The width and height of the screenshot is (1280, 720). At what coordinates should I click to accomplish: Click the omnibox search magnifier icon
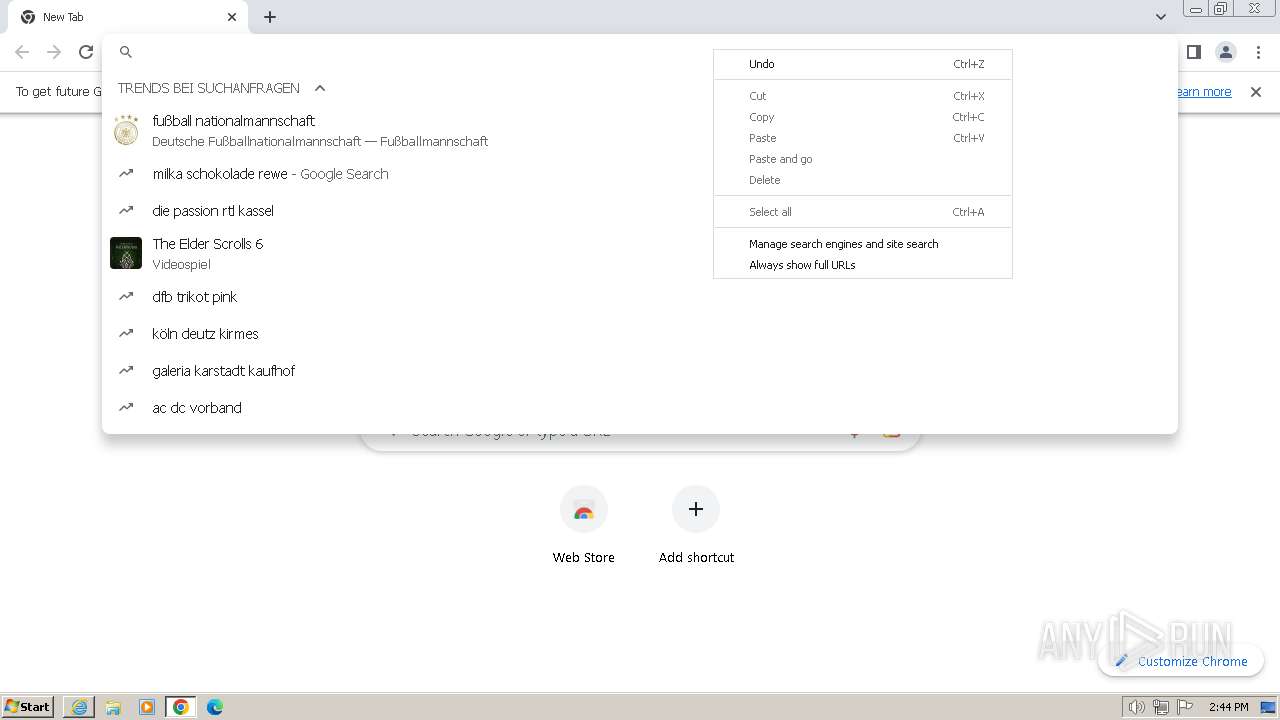point(126,52)
